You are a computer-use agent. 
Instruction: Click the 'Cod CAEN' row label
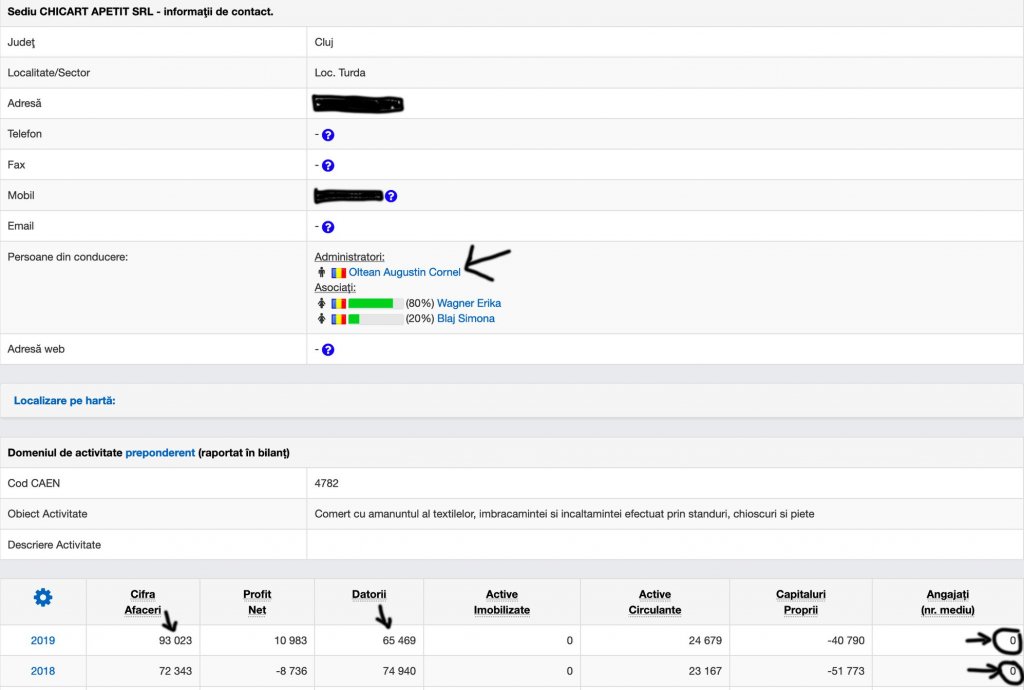(33, 483)
